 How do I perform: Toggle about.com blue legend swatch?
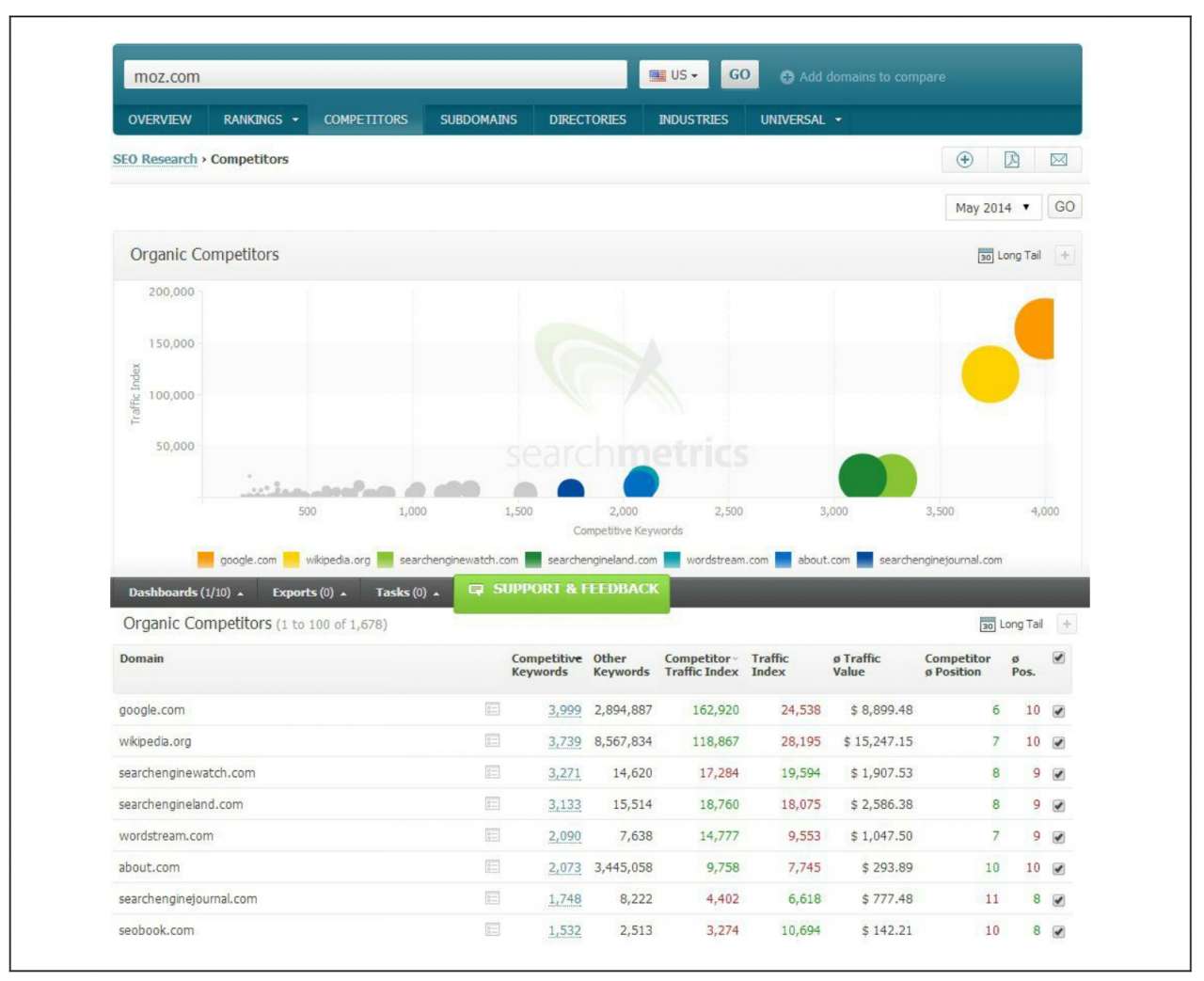(783, 560)
